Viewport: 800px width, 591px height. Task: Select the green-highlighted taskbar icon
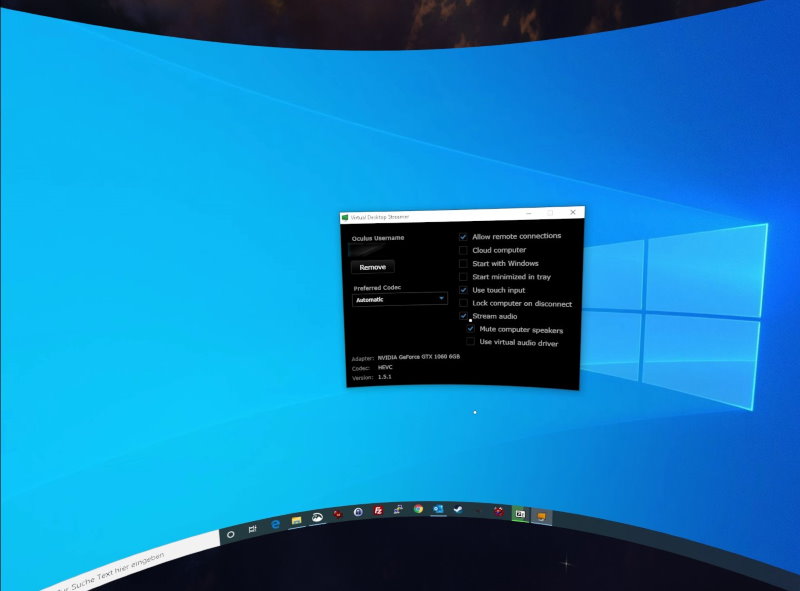coord(520,514)
